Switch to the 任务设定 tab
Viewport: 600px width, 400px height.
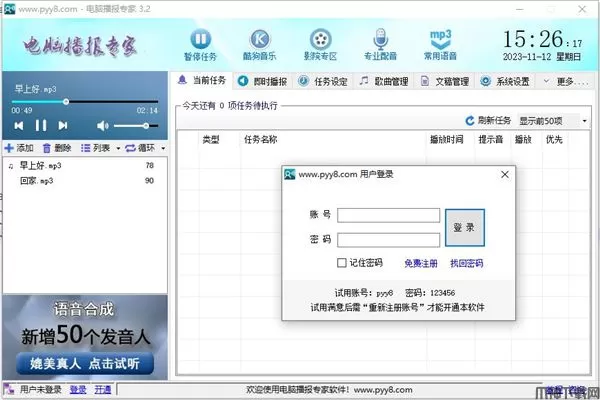323,82
